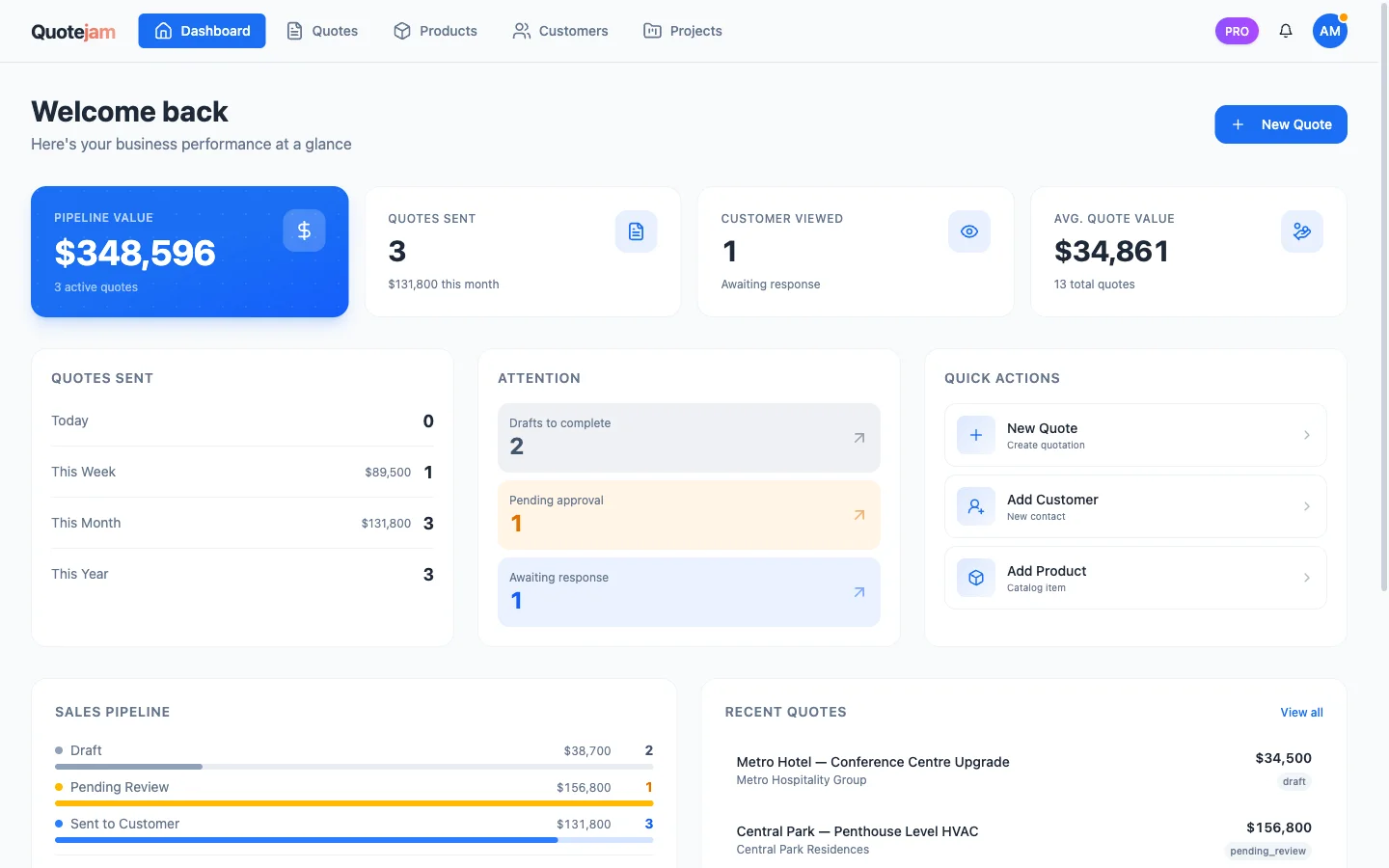Screen dimensions: 1389x868
Task: Click the money icon on Avg. Quote Value card
Action: 1302,231
